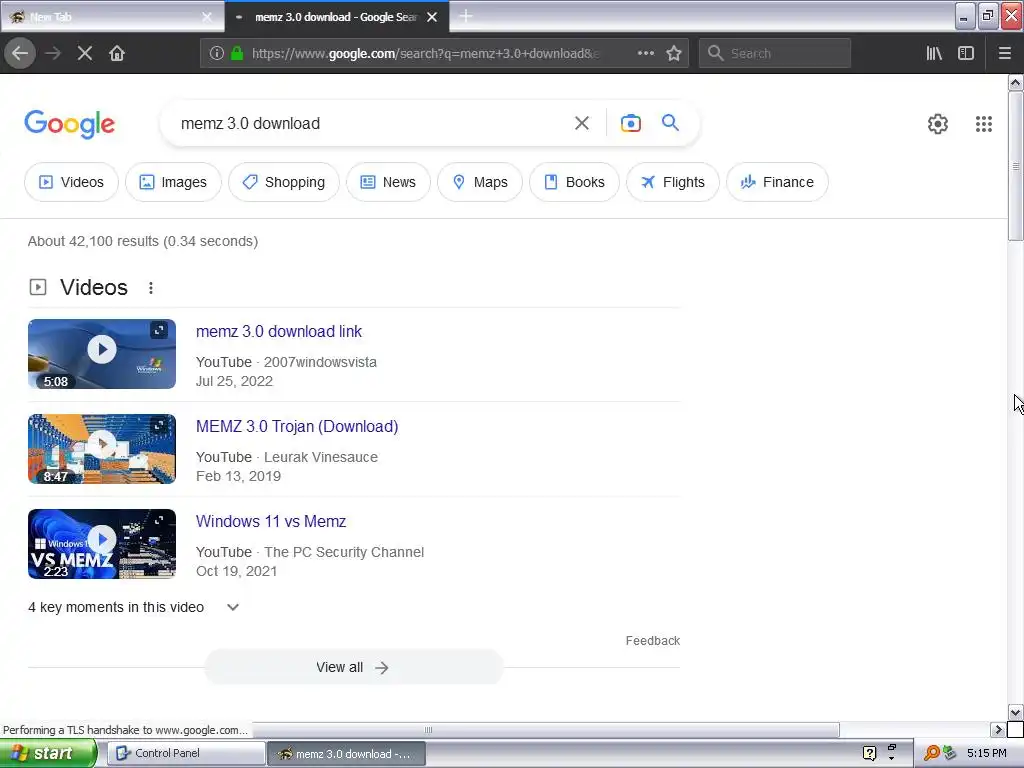The height and width of the screenshot is (768, 1024).
Task: Focus the Google search input
Action: 372,123
